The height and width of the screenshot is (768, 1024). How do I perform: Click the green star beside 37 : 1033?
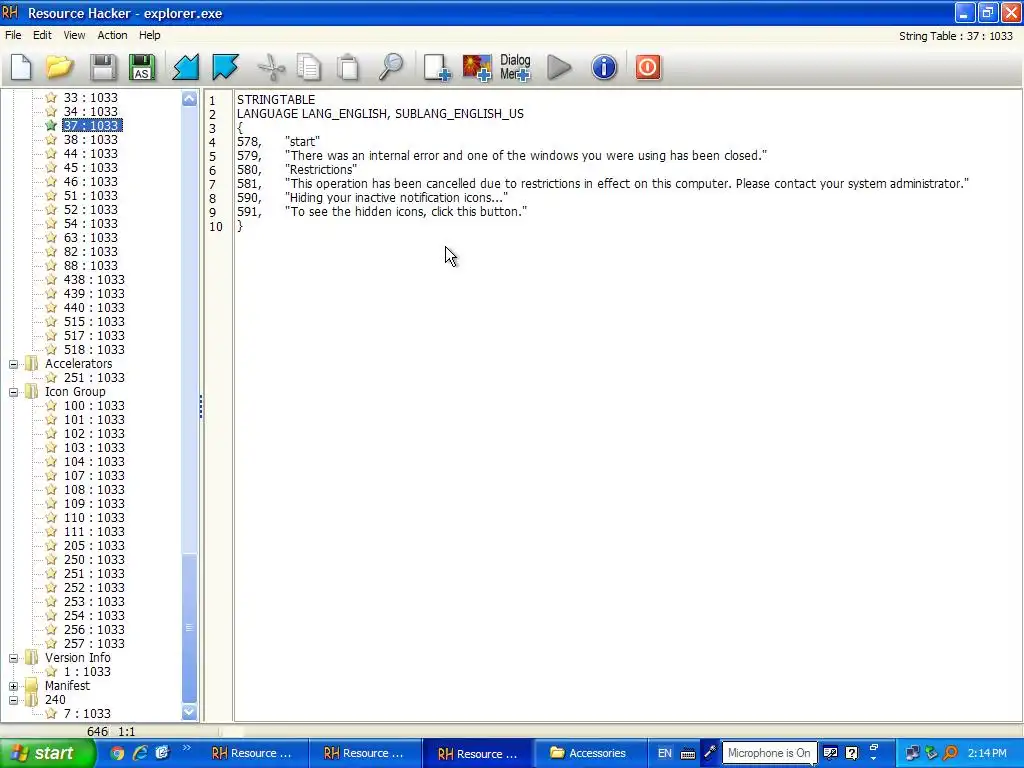pos(51,125)
